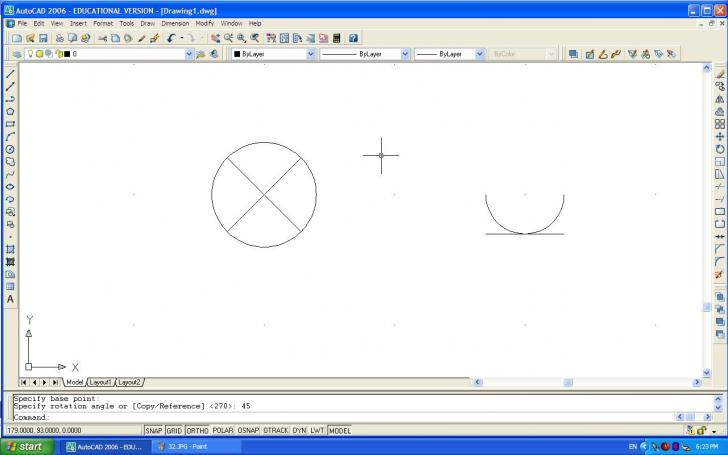This screenshot has width=728, height=455.
Task: Click the Array tool in Modify toolbar
Action: 720,124
